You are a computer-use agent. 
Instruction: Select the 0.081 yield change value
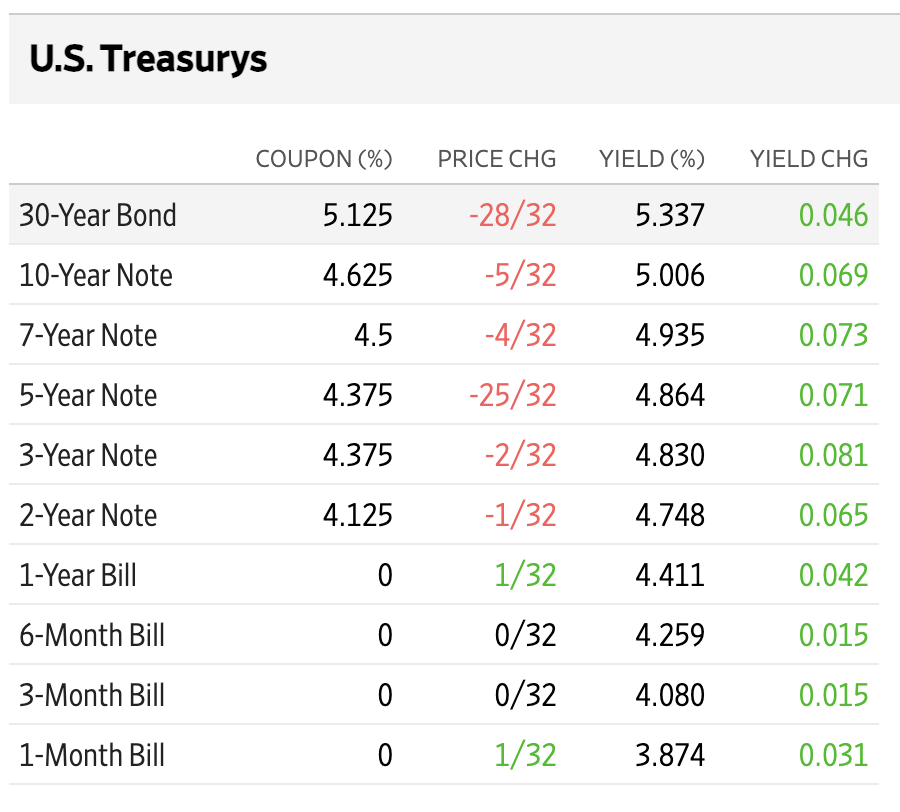[x=833, y=455]
